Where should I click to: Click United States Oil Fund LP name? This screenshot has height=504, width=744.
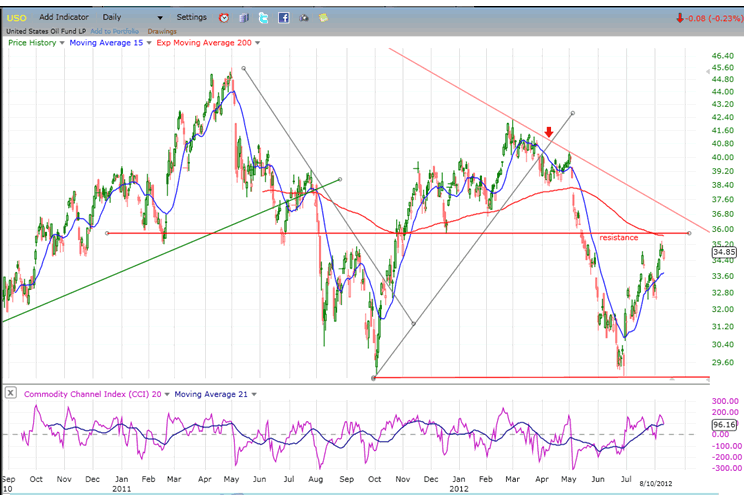tap(46, 31)
